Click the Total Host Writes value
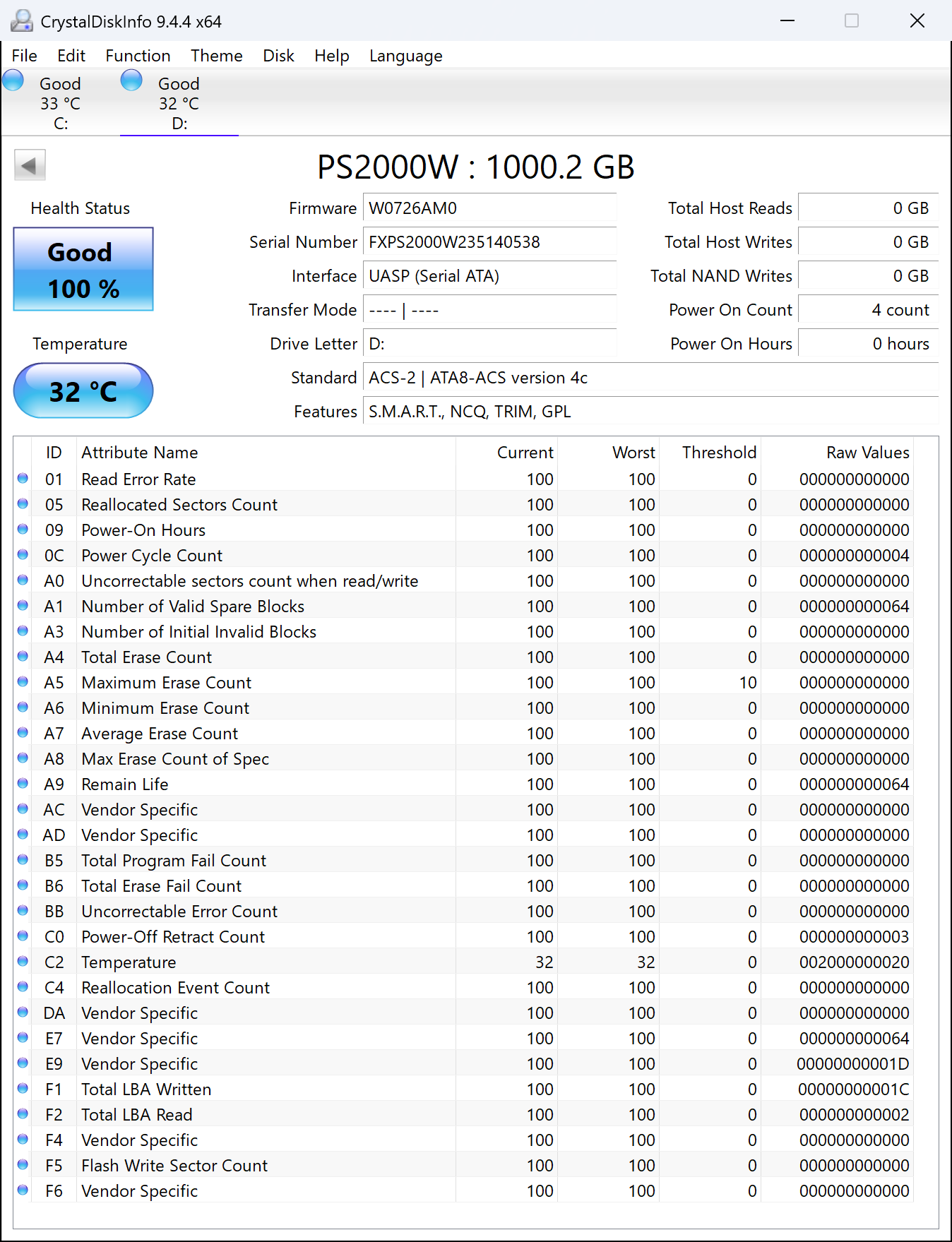The width and height of the screenshot is (952, 1242). tap(868, 242)
